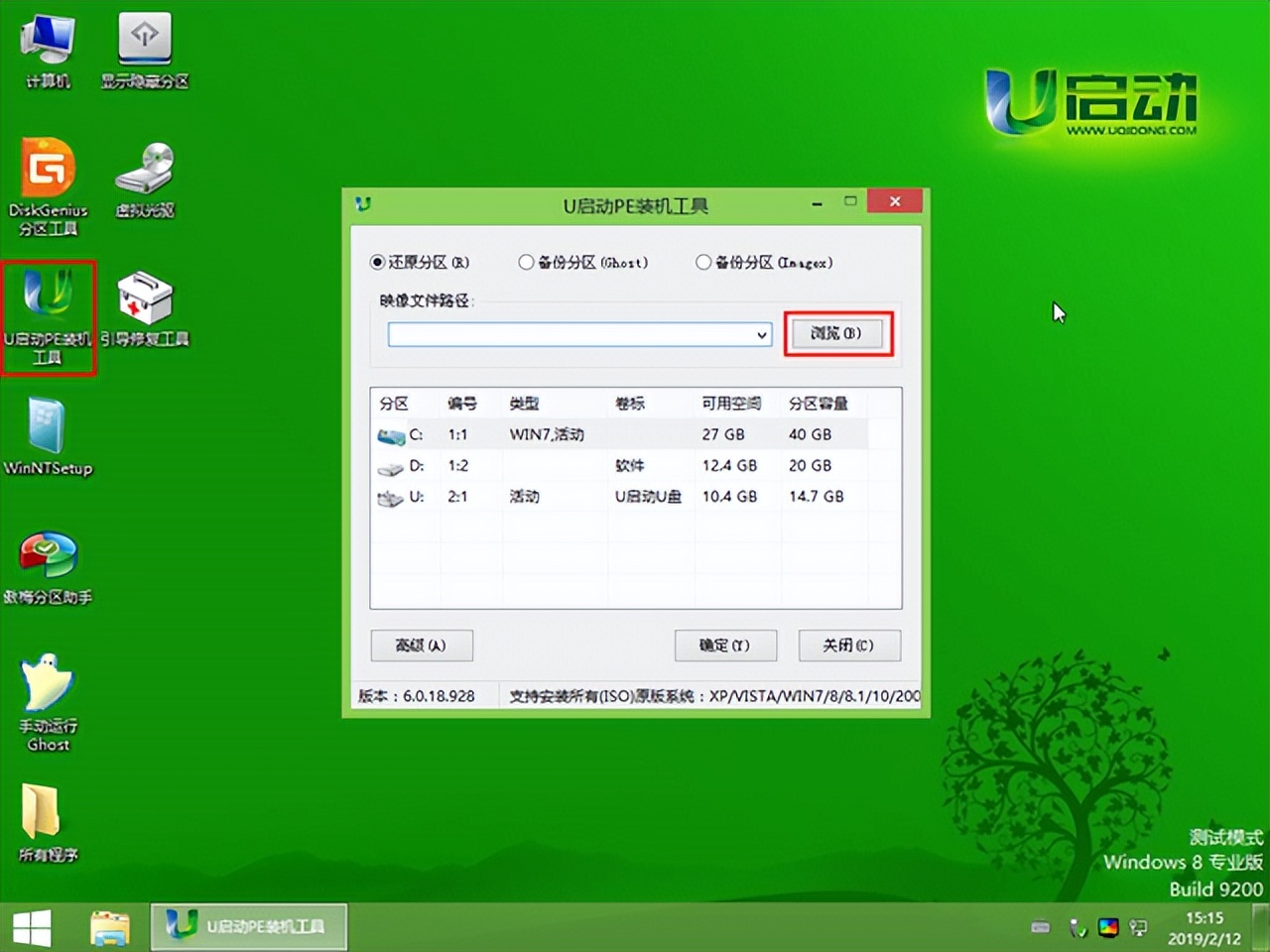Expand the image file path dropdown
This screenshot has width=1270, height=952.
760,334
